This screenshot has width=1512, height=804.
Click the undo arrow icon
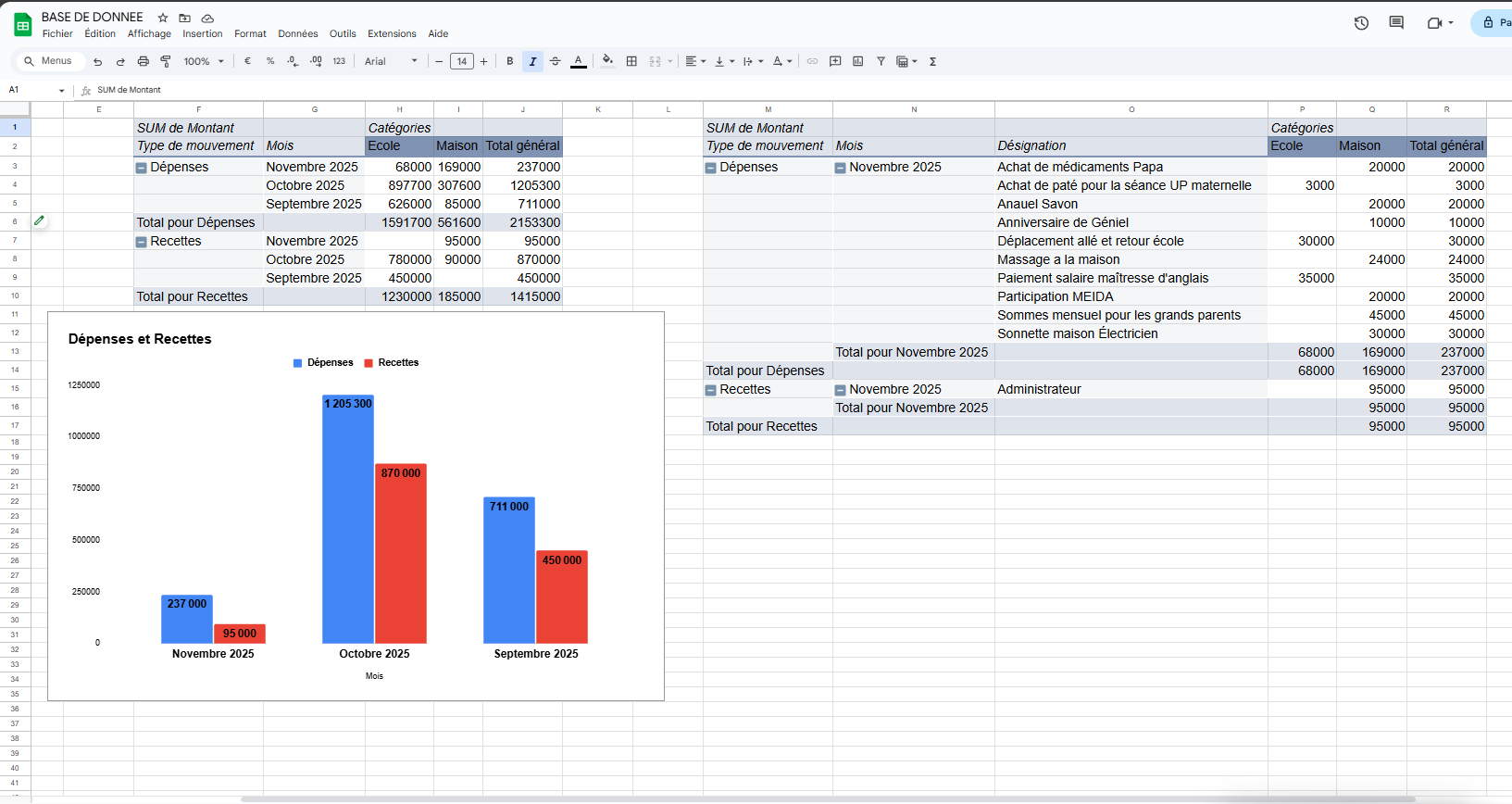point(97,61)
